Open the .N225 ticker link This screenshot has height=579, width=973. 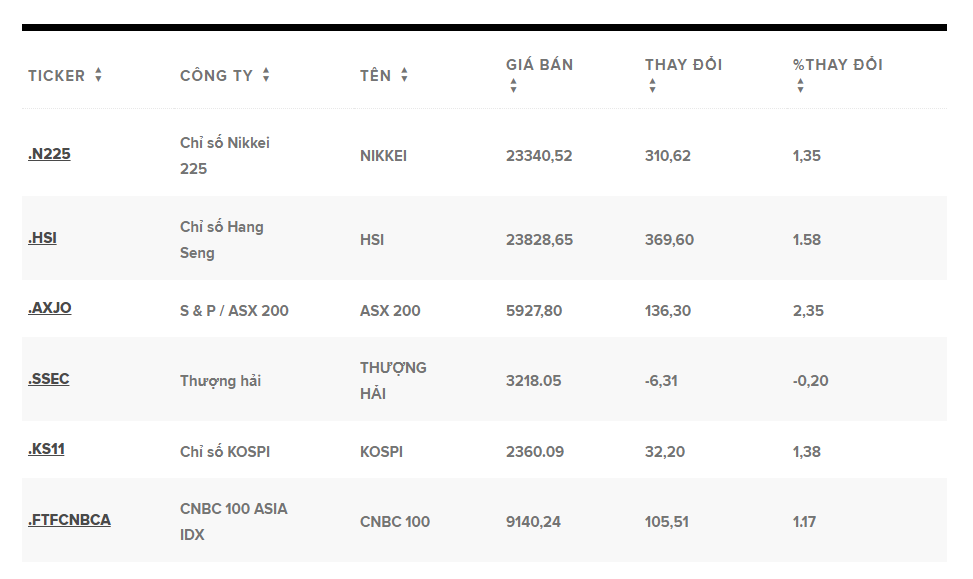[x=49, y=154]
